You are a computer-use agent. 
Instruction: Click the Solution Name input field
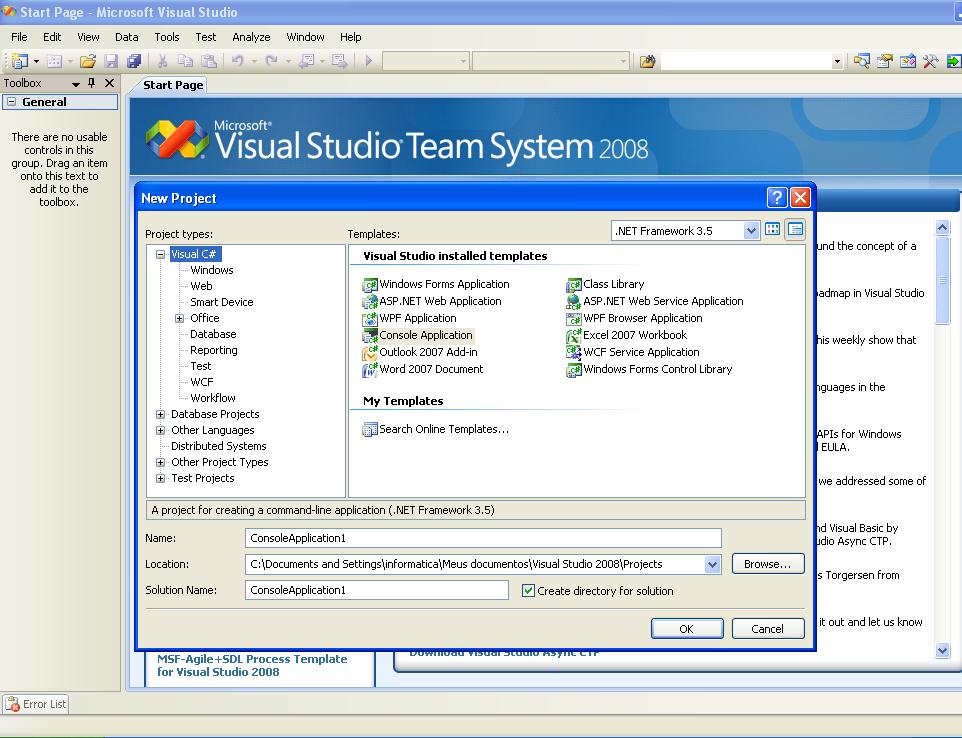[377, 590]
